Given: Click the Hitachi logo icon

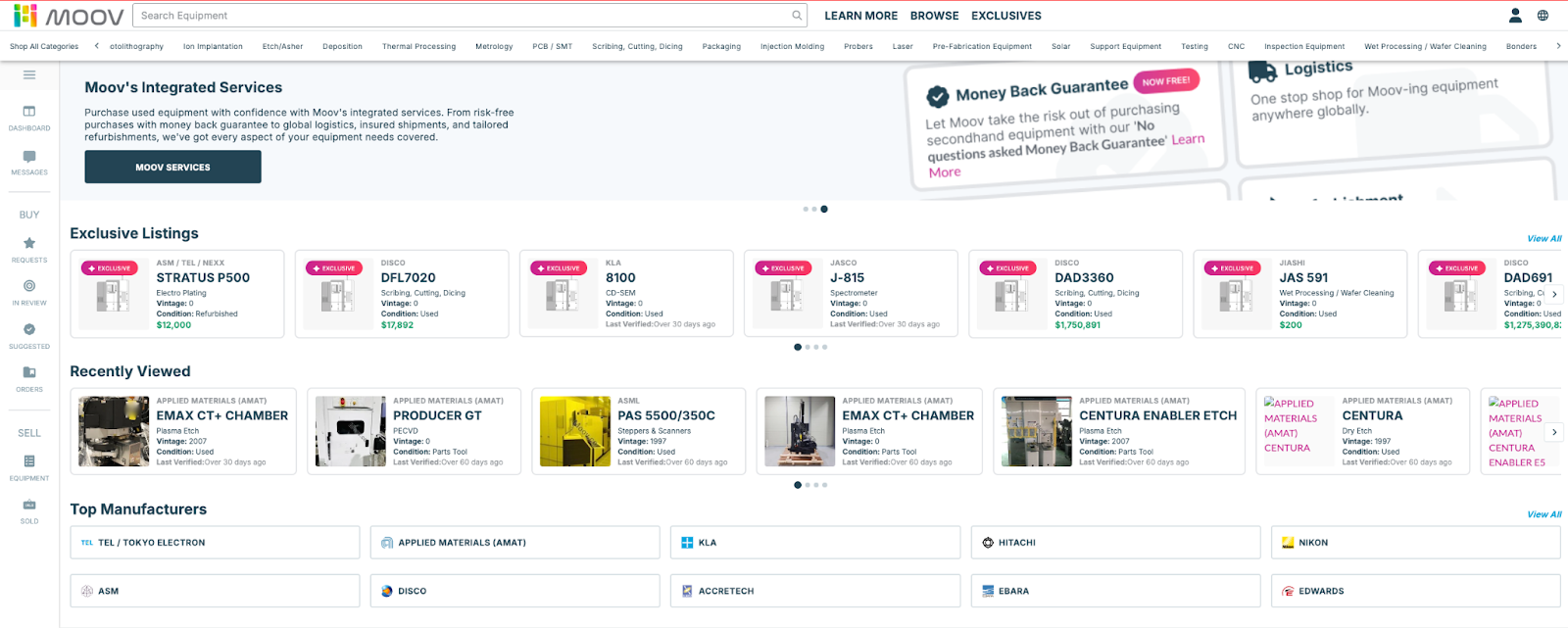Looking at the screenshot, I should (x=988, y=543).
